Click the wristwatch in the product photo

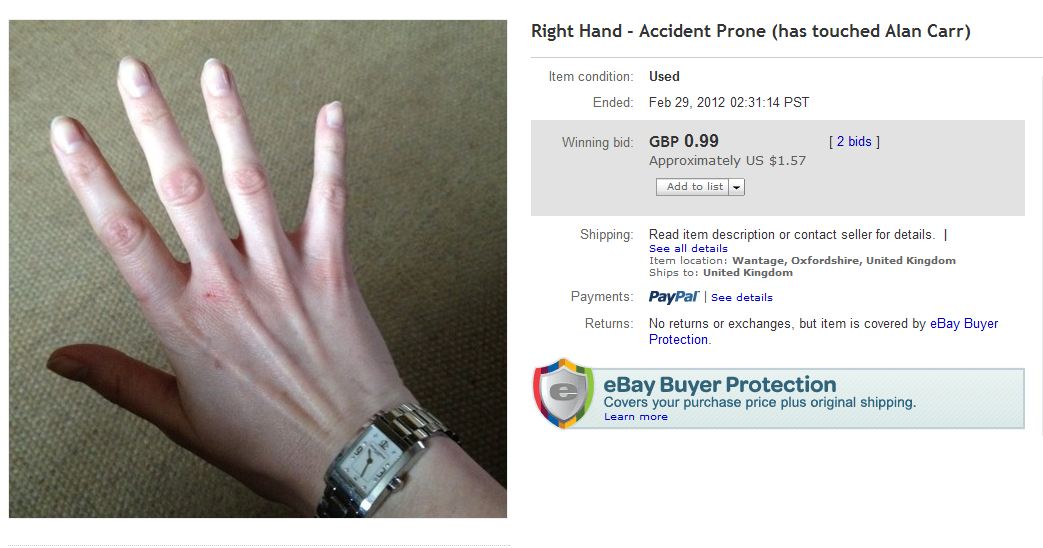pyautogui.click(x=382, y=462)
